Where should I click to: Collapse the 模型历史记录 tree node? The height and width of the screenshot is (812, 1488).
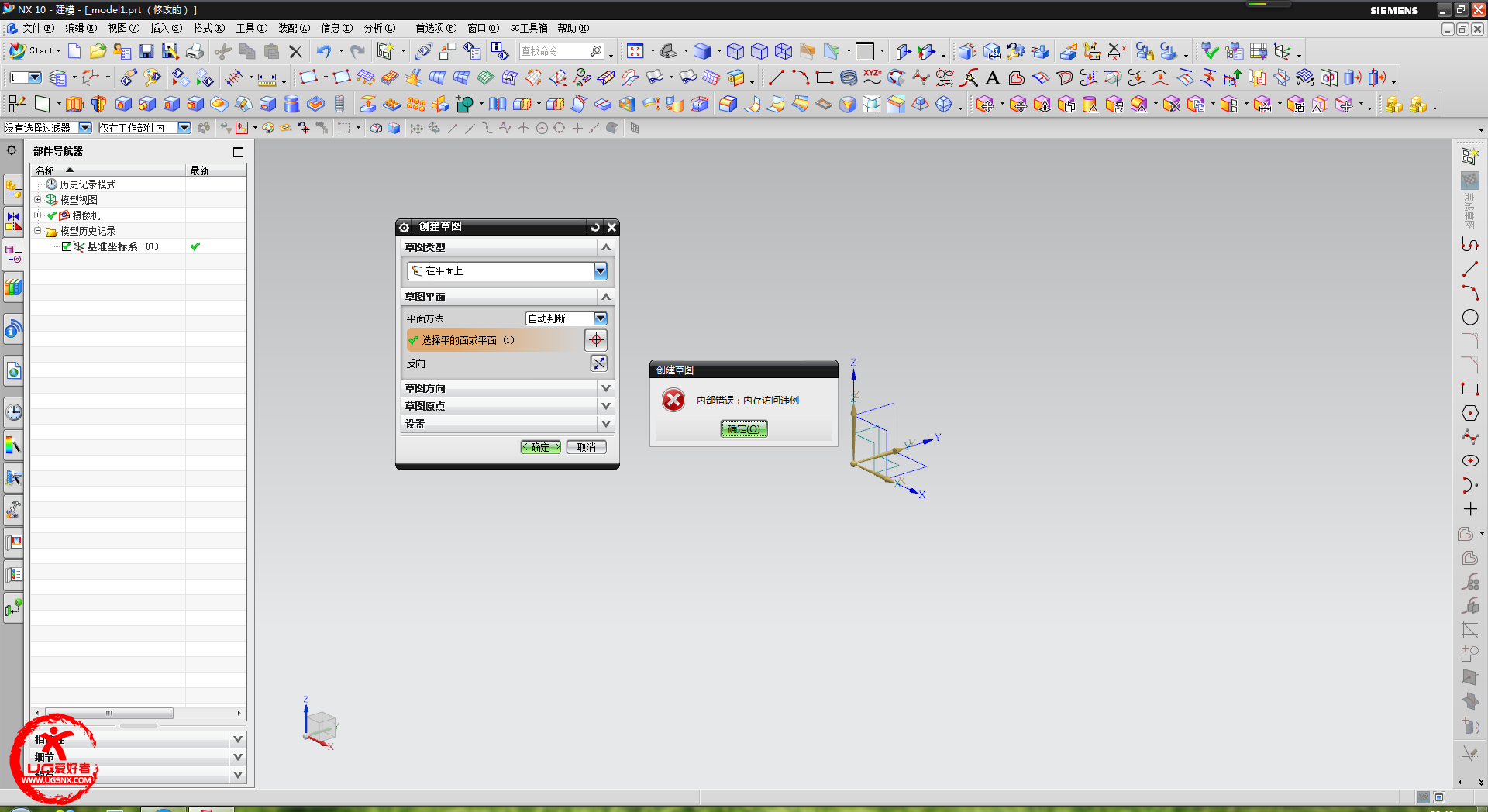tap(37, 231)
